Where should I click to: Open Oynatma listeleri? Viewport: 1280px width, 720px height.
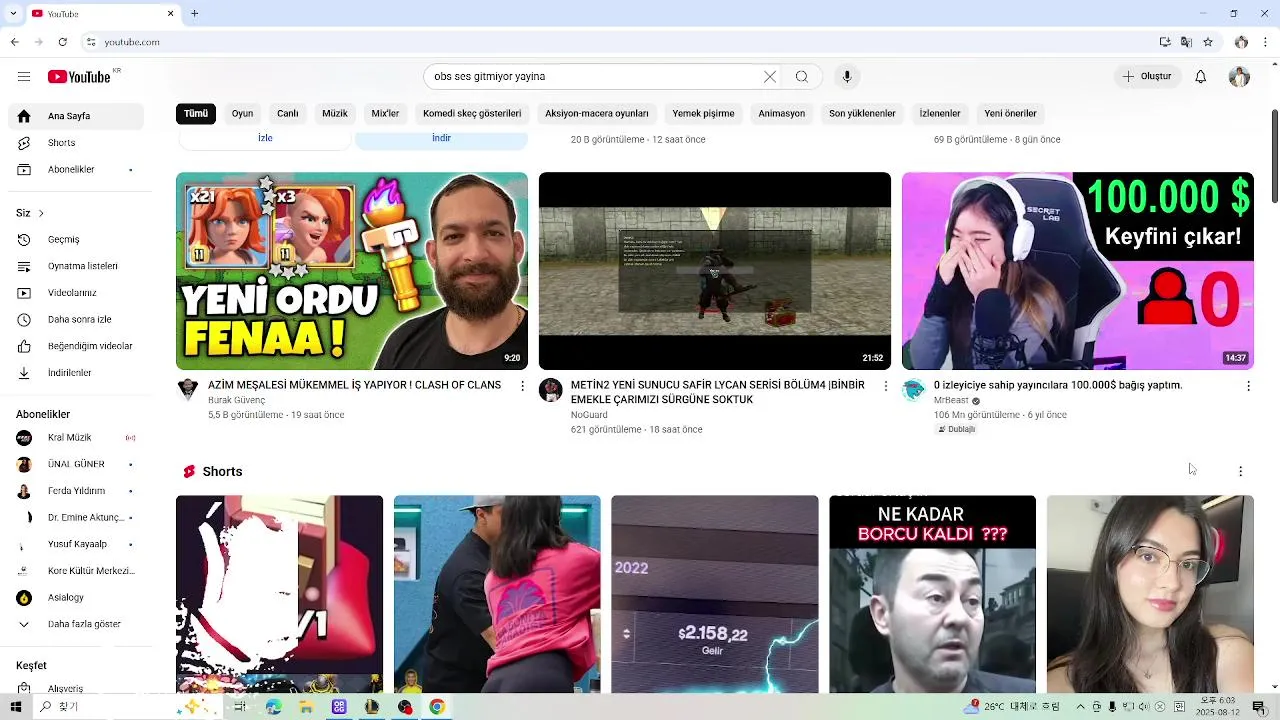pos(76,266)
